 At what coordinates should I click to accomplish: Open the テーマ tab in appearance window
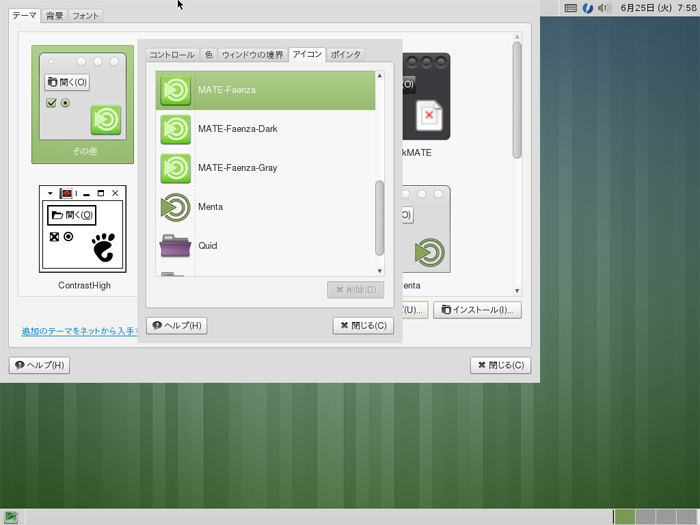pos(24,16)
